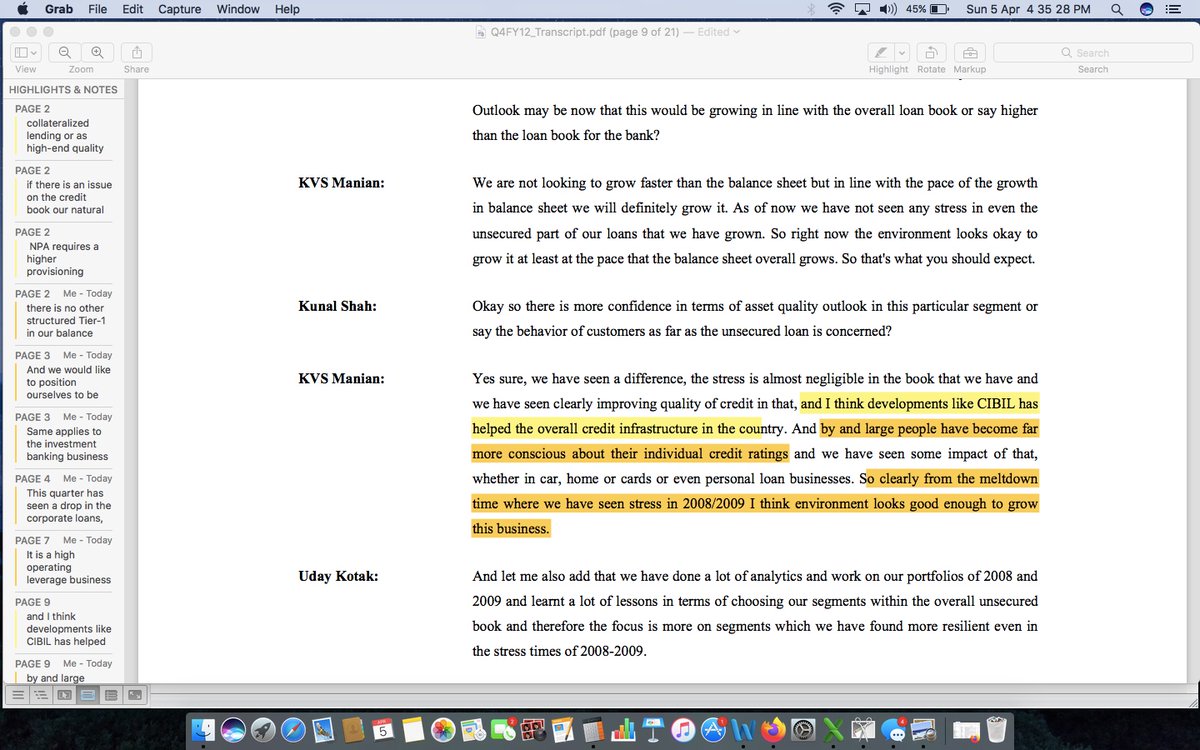Open the Share menu in toolbar
The height and width of the screenshot is (750, 1200).
click(136, 52)
